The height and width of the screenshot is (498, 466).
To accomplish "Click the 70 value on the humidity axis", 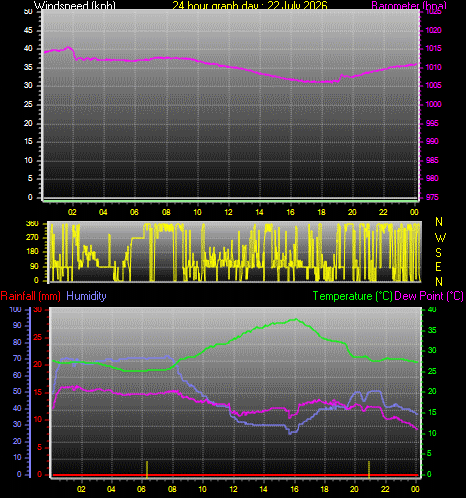I will [17, 359].
